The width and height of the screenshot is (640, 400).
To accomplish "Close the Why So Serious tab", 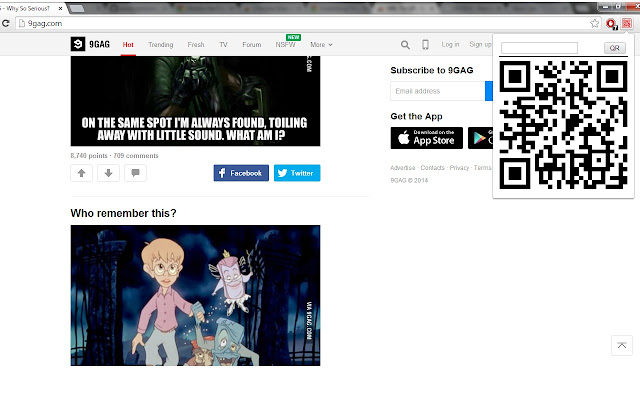I will point(60,8).
